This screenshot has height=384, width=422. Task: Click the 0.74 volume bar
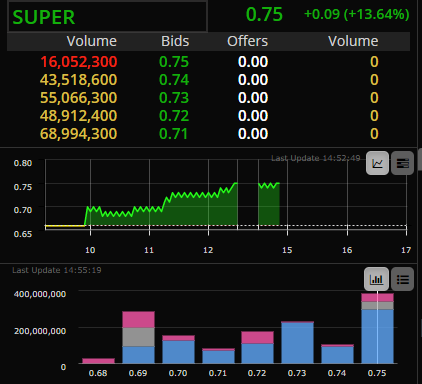point(337,354)
